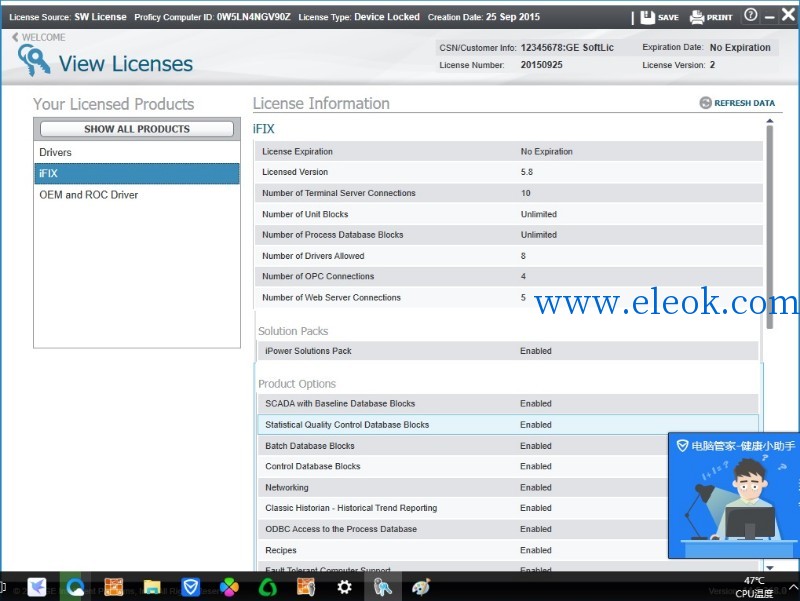Go back via the WELCOME arrow
This screenshot has width=800, height=601.
[15, 37]
